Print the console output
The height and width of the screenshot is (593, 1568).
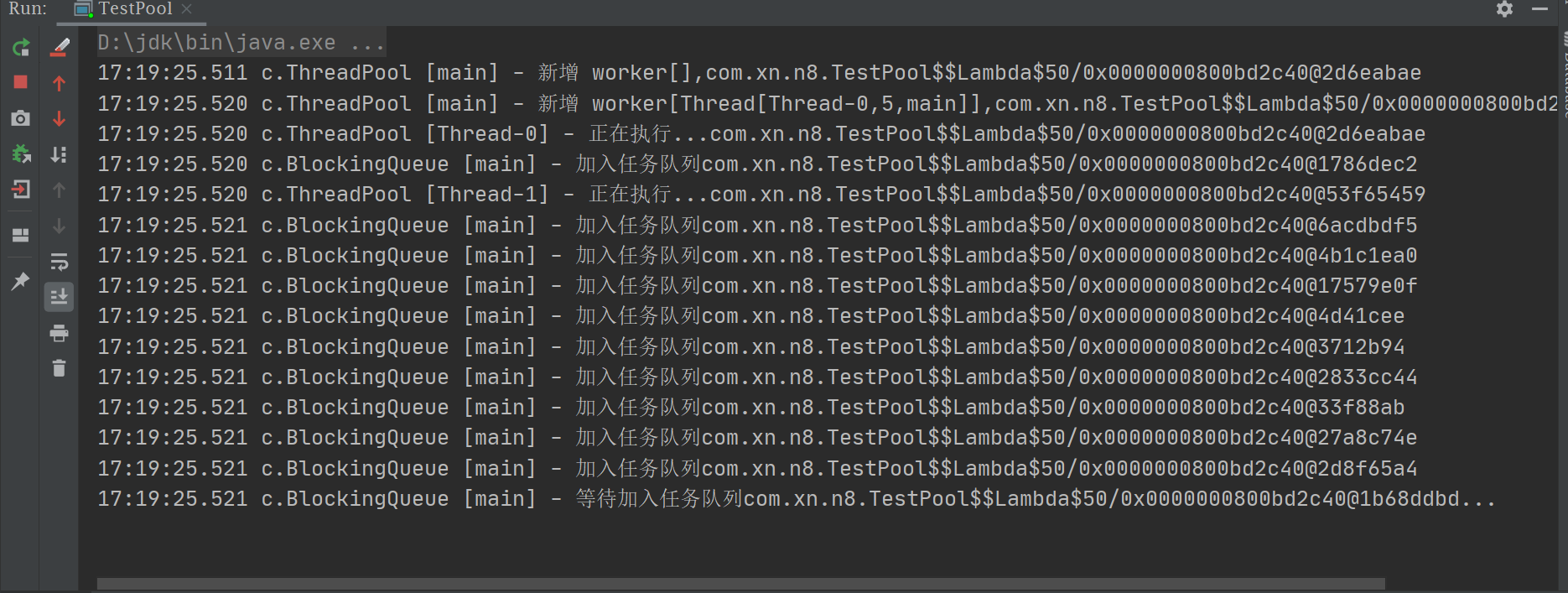[x=59, y=334]
